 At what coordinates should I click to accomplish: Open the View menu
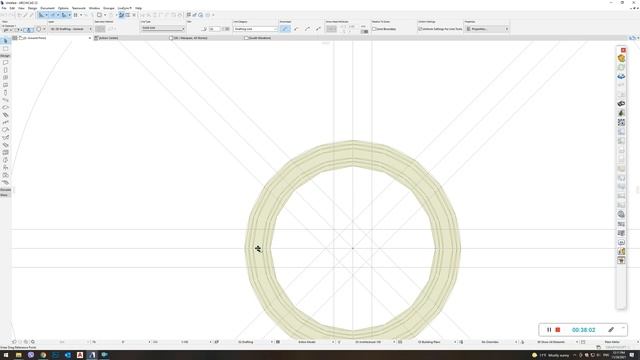click(21, 8)
